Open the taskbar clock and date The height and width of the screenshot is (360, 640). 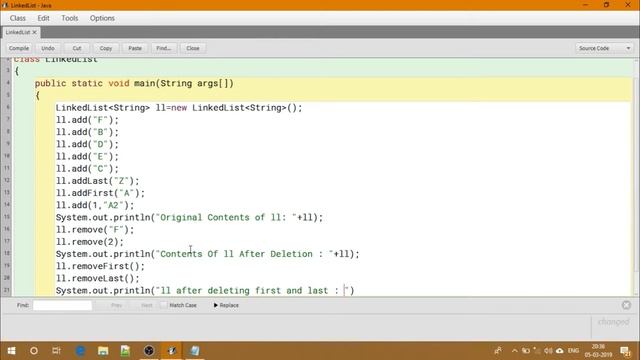coord(598,351)
